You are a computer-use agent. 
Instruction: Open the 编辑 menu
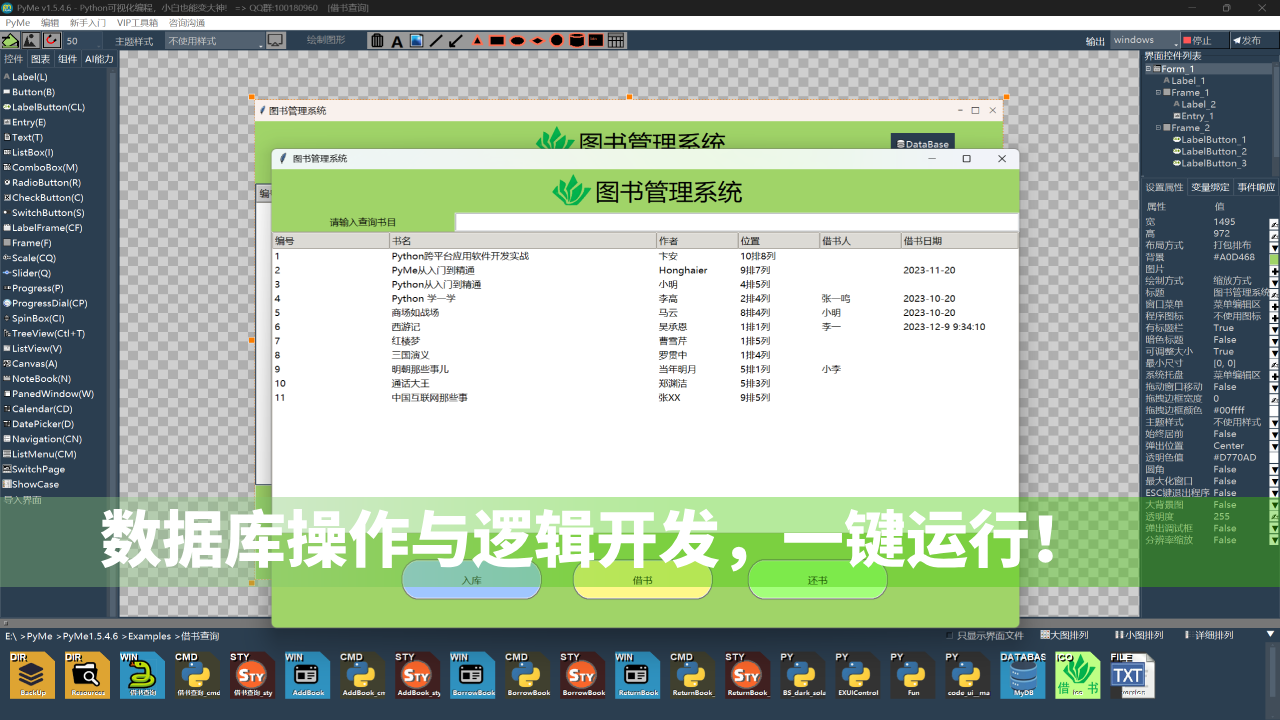46,22
